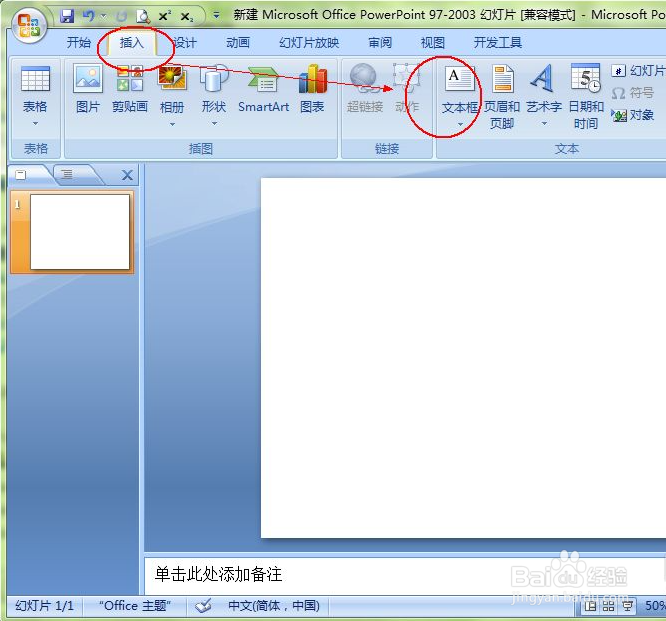Insert an object with 对象

click(632, 115)
